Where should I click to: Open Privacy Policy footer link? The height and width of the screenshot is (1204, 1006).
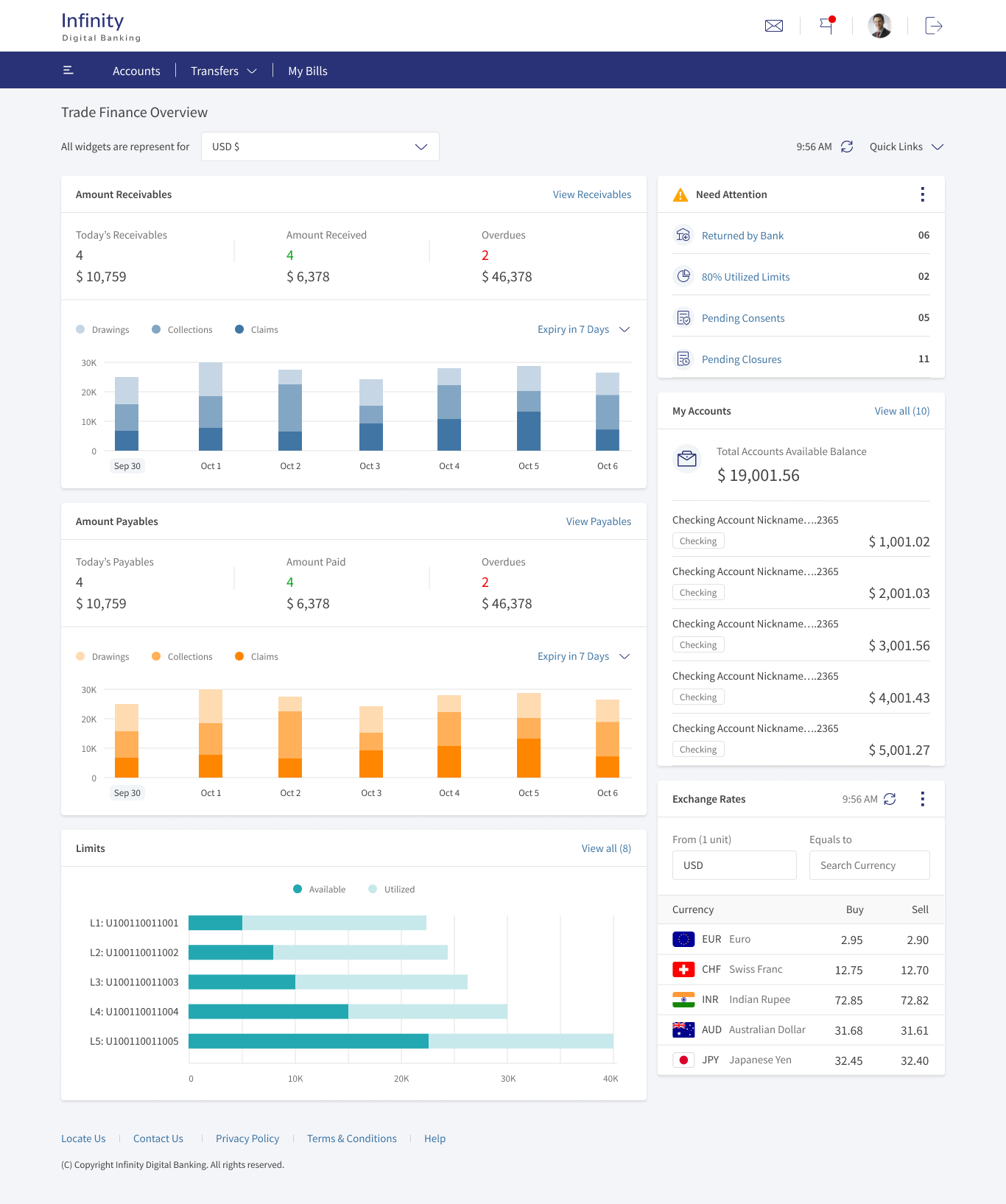[x=247, y=1138]
